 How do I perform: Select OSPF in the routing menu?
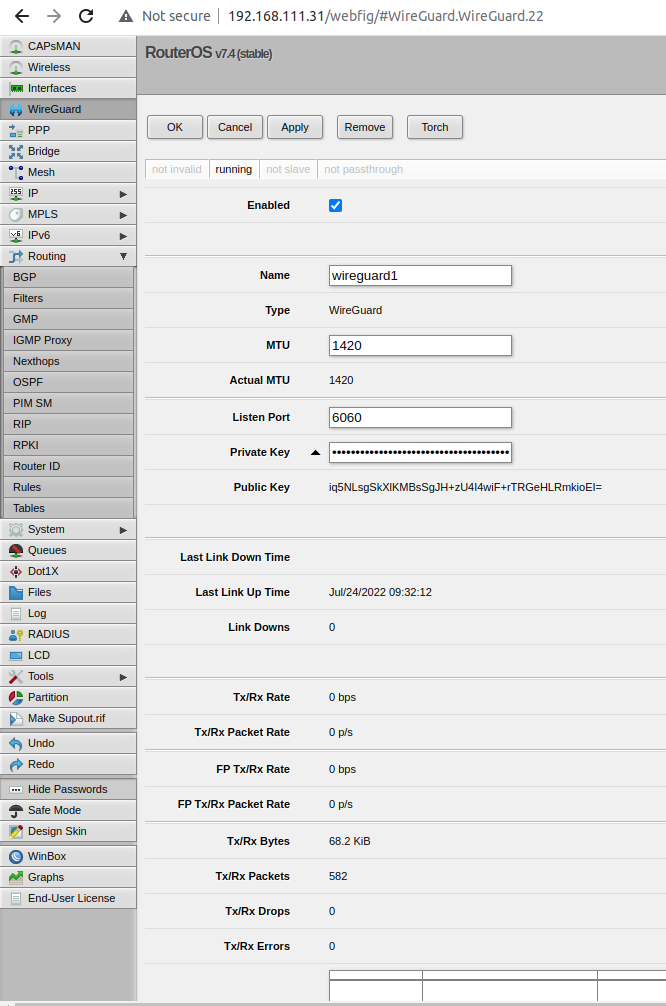pyautogui.click(x=69, y=382)
